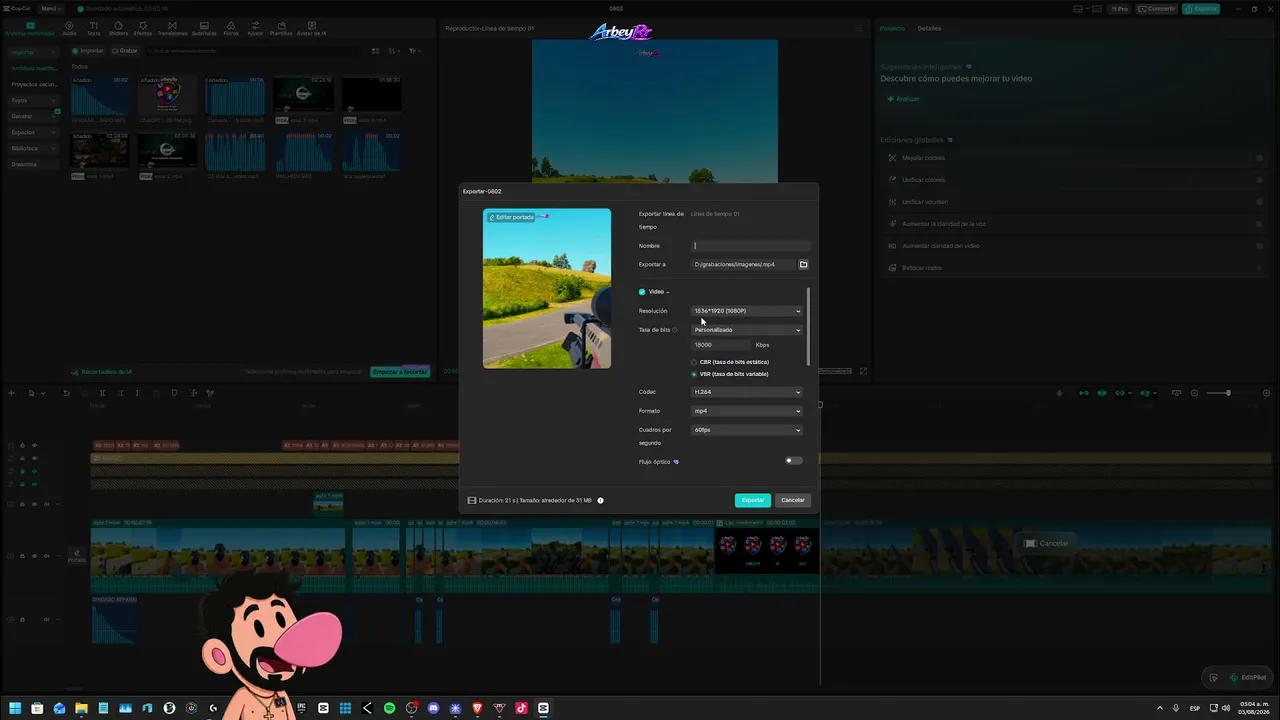
Task: Click the Portada cover icon beside main track
Action: (x=77, y=555)
